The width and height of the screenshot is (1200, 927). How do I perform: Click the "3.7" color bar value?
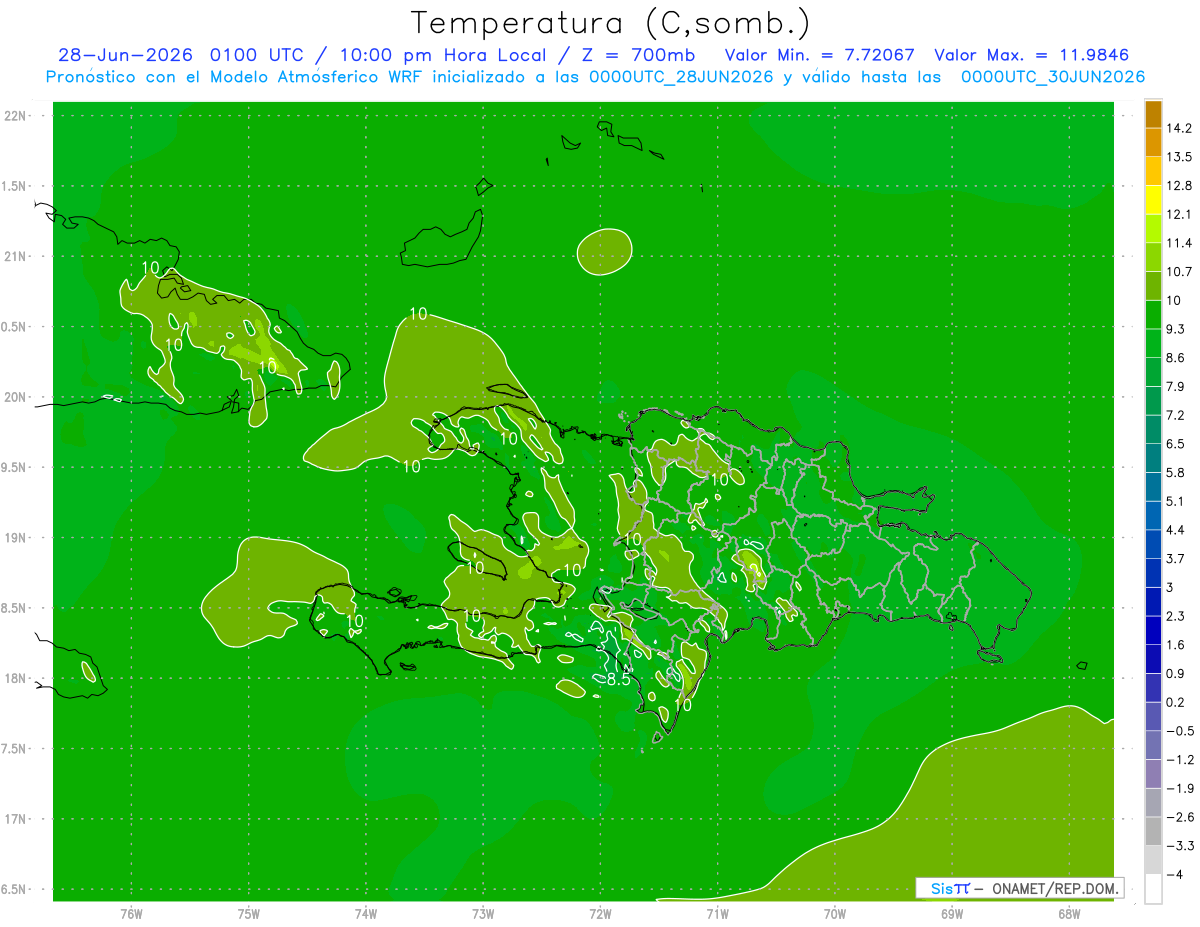tap(1177, 559)
